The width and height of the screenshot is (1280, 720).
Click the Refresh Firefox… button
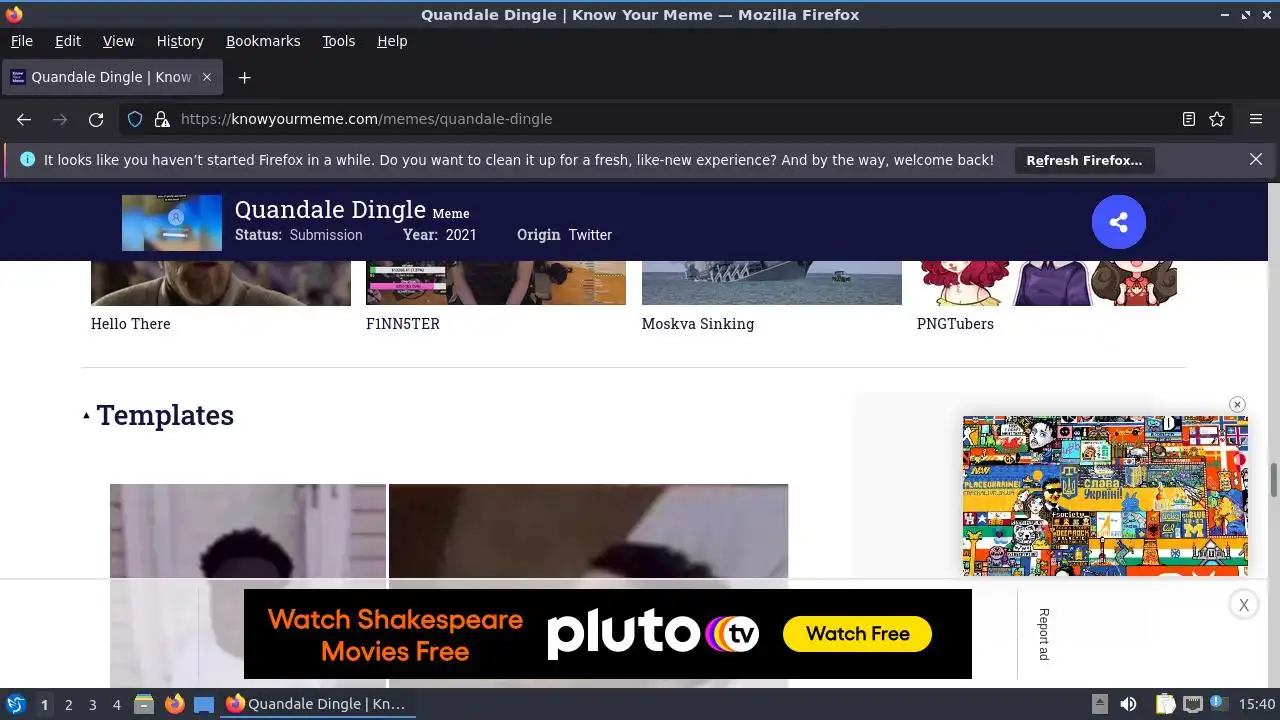tap(1084, 160)
